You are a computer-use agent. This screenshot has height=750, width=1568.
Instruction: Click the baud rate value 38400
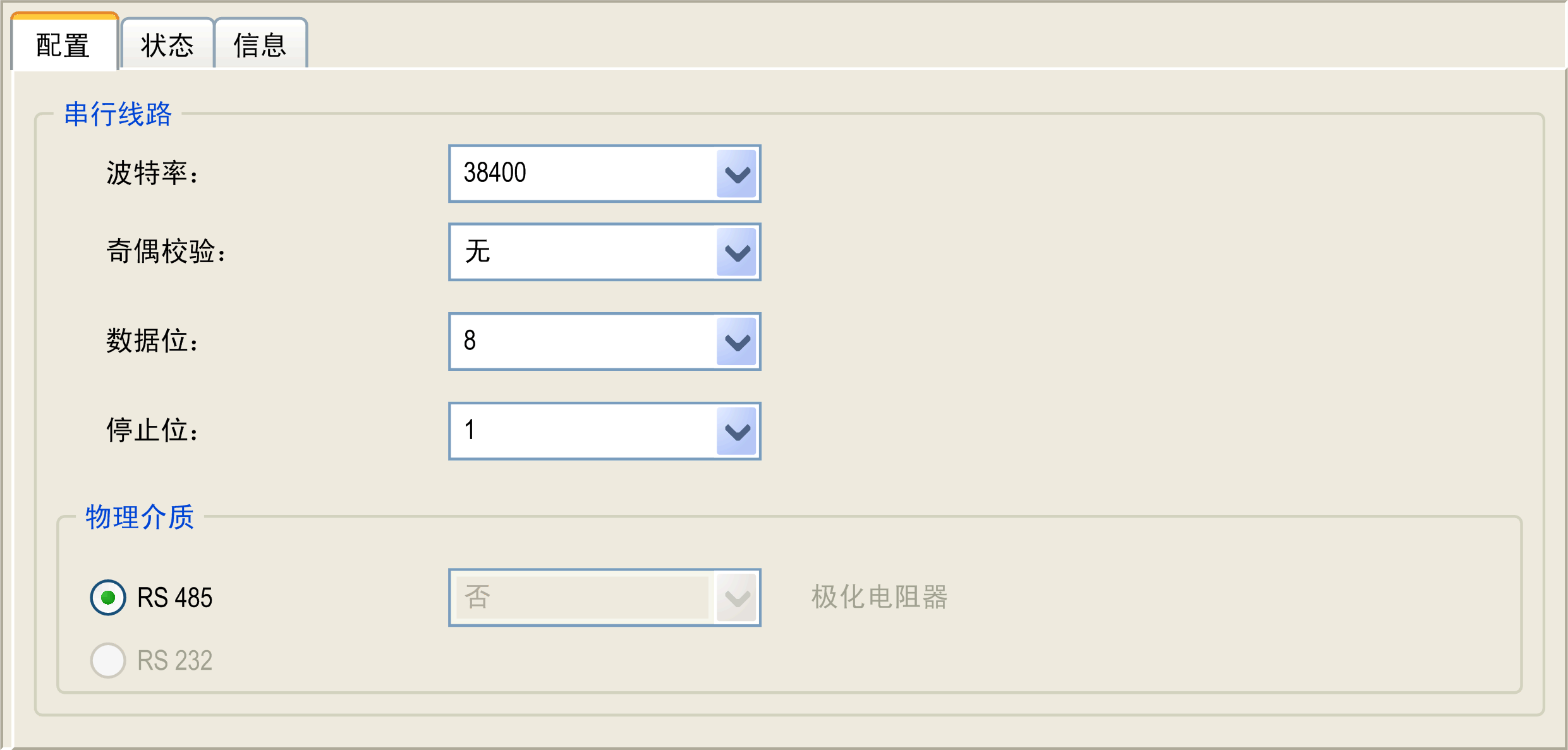click(x=495, y=173)
